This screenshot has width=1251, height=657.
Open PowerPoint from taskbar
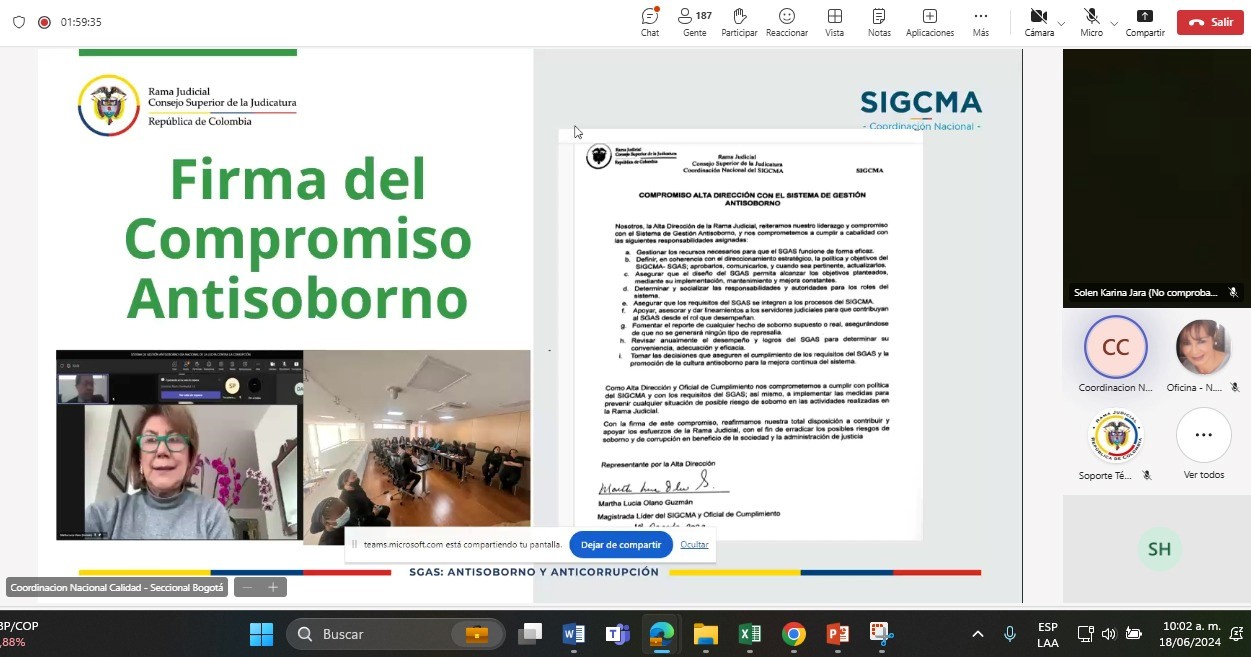point(837,634)
